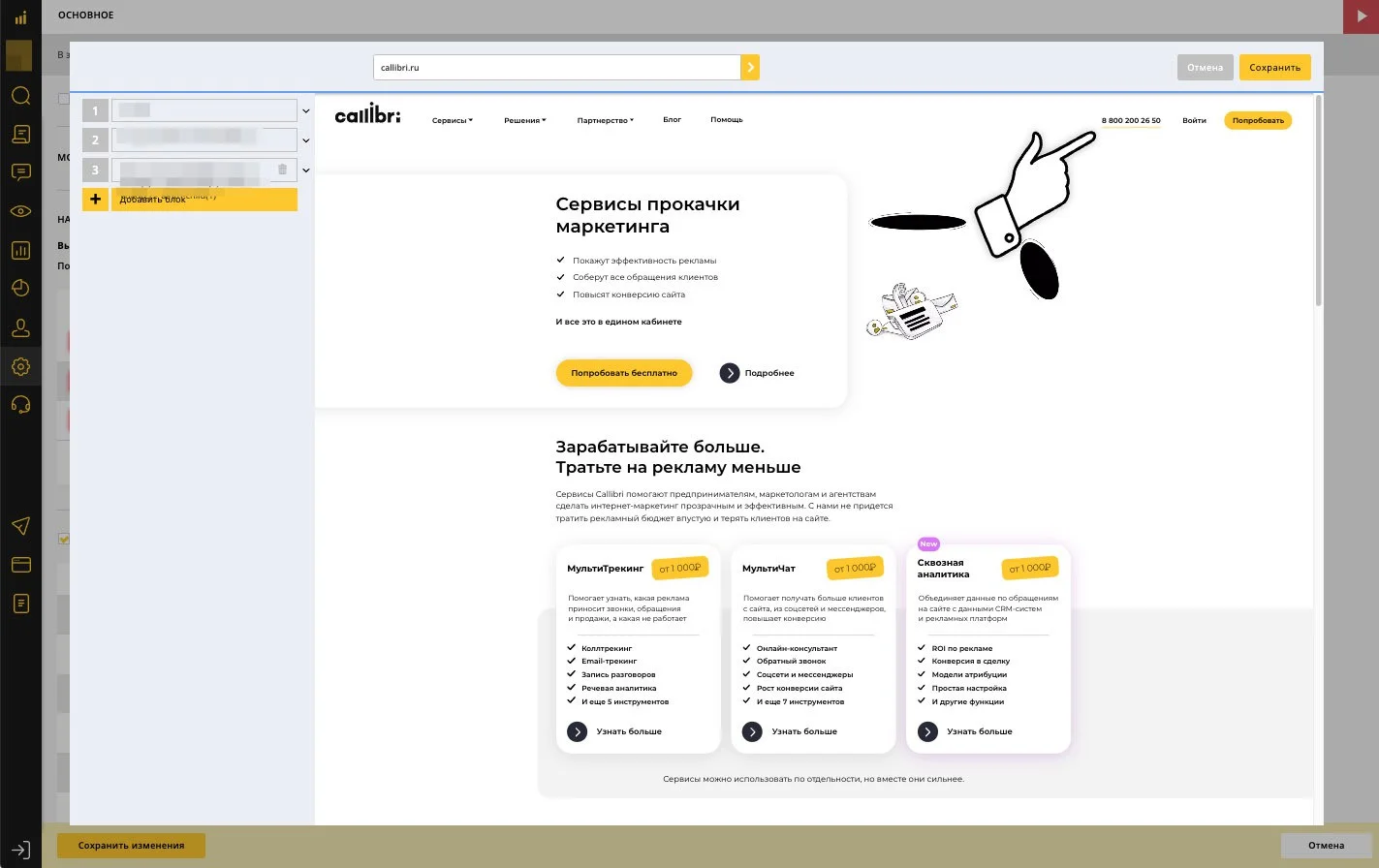The height and width of the screenshot is (868, 1379).
Task: Delete block 3 using trash icon
Action: (x=282, y=170)
